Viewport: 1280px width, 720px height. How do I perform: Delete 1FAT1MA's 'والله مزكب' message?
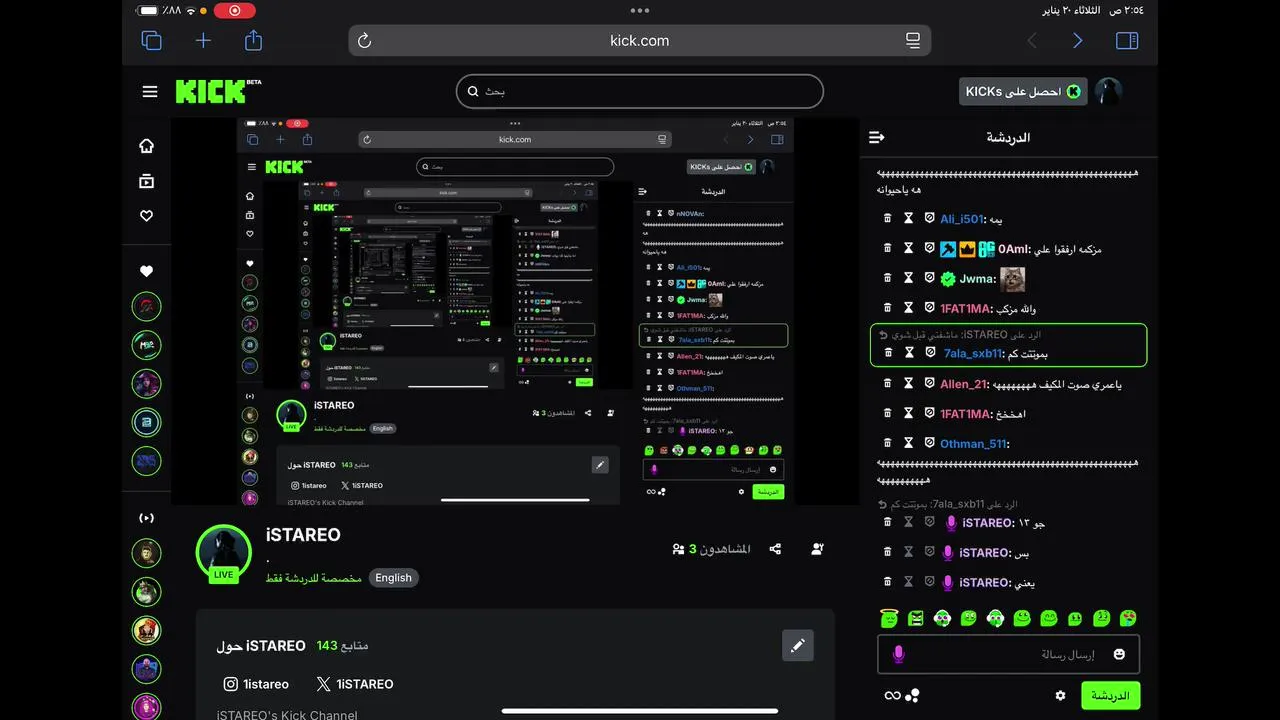point(887,308)
